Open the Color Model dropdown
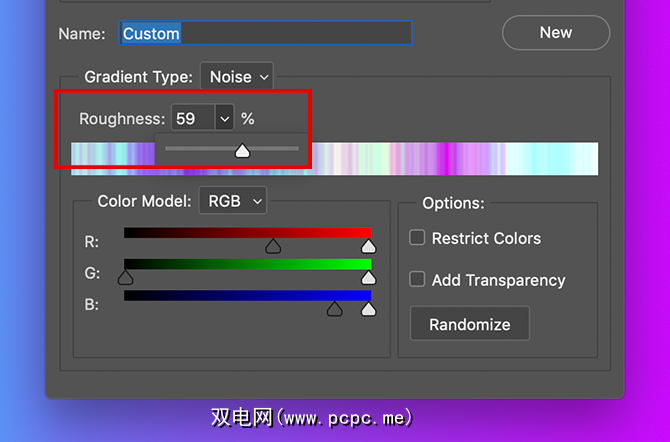 point(233,201)
